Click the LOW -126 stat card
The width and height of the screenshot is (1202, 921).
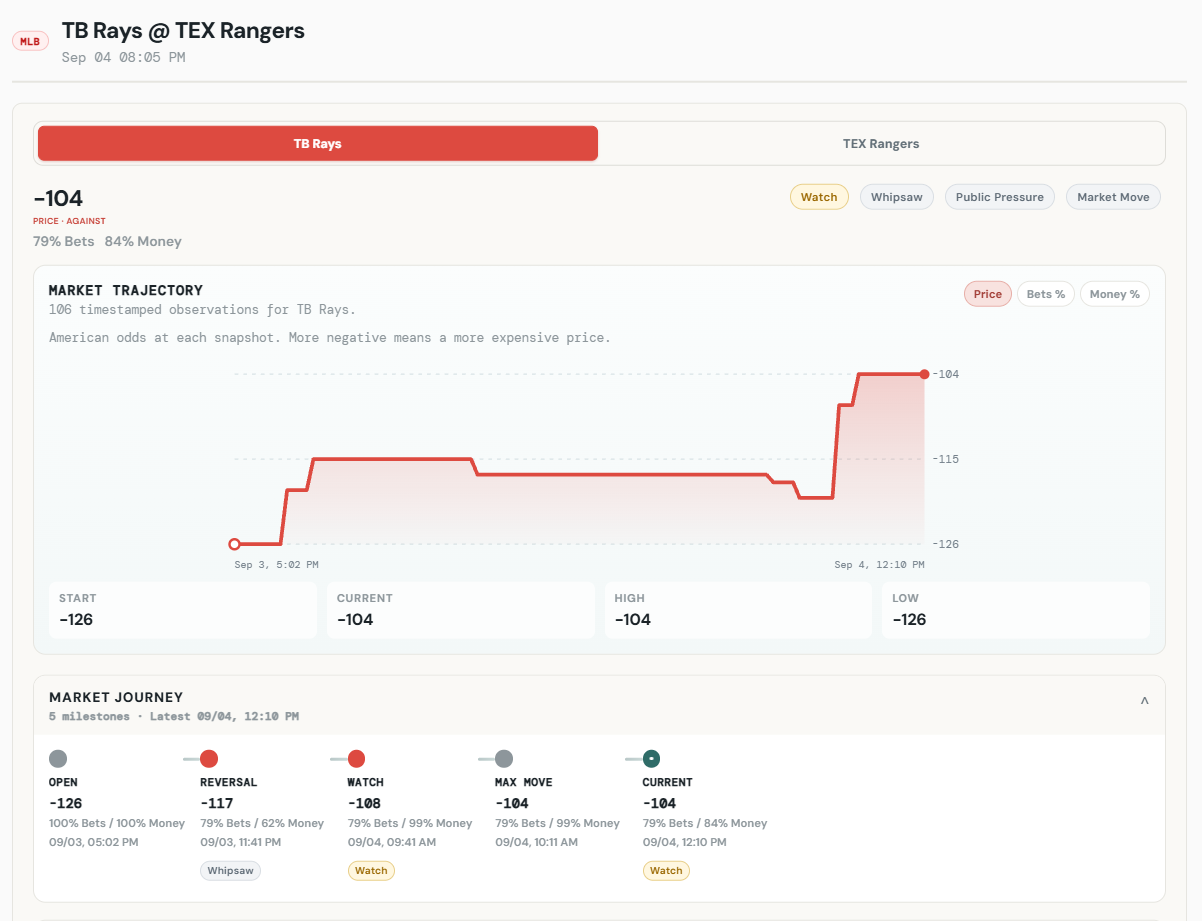pyautogui.click(x=1016, y=610)
